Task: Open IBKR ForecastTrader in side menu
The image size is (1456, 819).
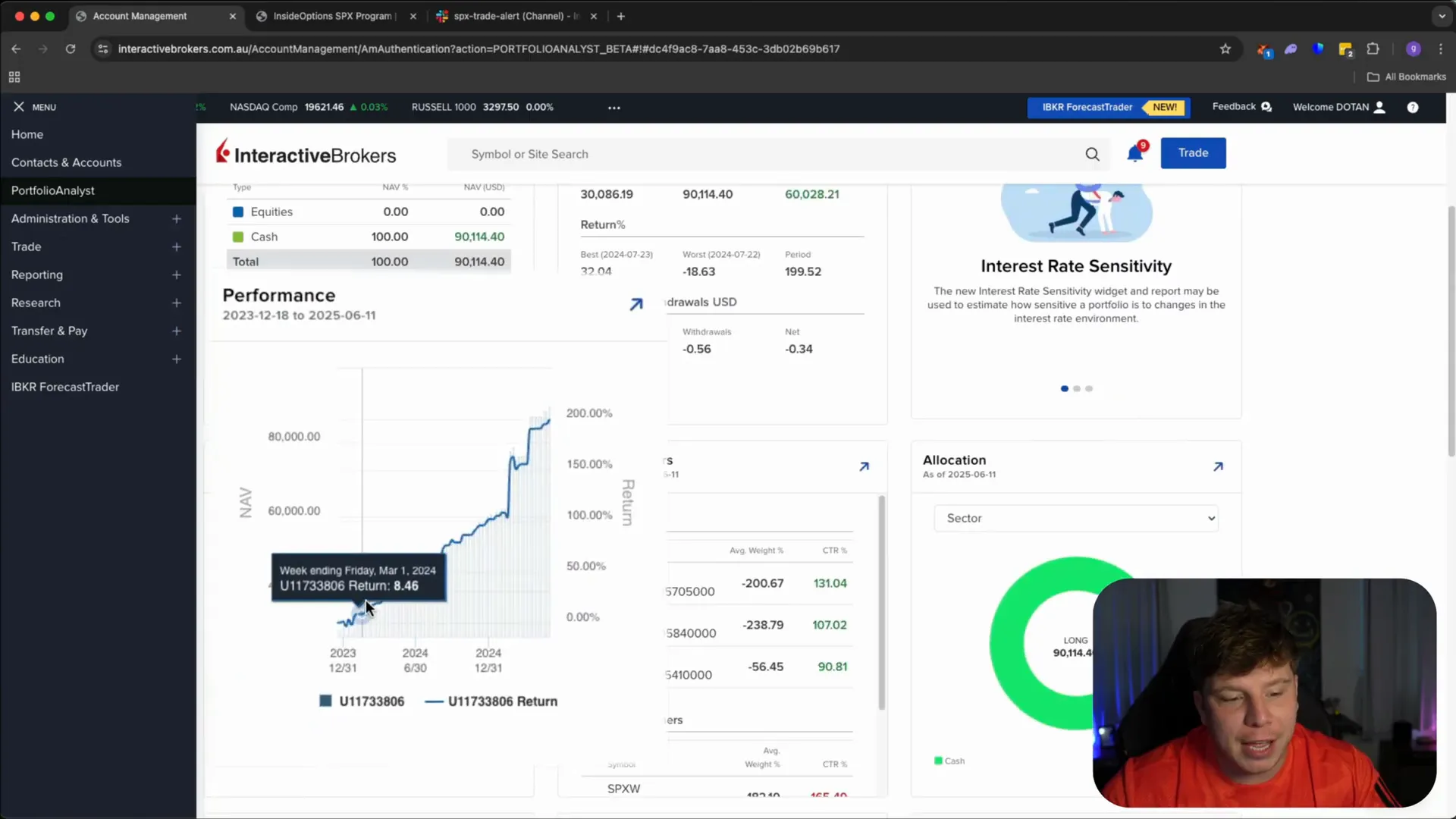Action: point(65,387)
